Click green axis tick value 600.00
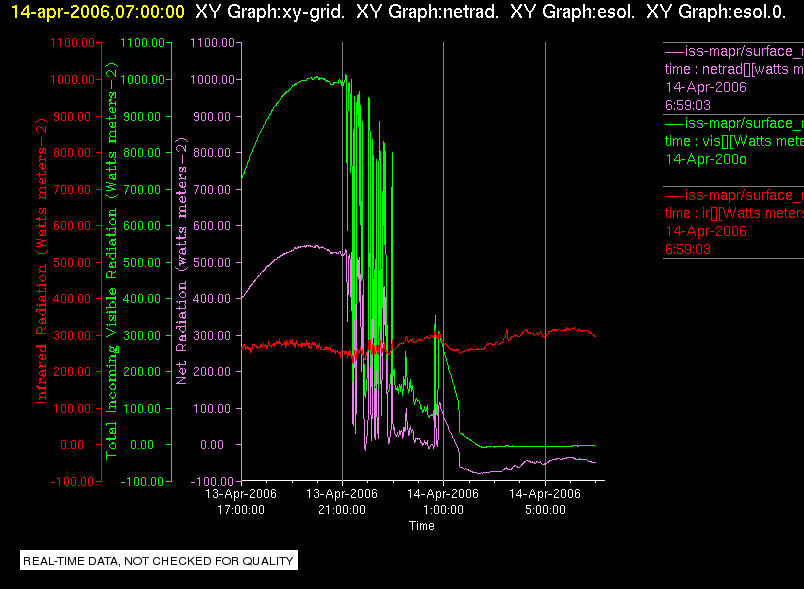The image size is (804, 589). click(142, 226)
